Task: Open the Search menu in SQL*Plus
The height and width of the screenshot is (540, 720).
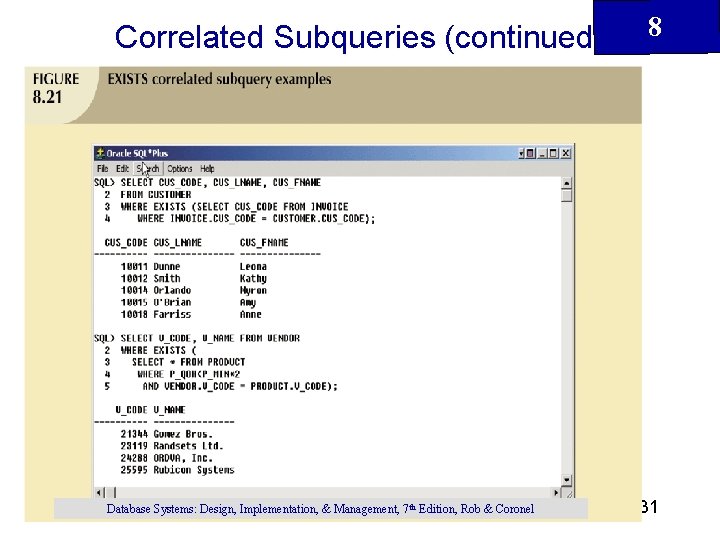Action: point(148,169)
